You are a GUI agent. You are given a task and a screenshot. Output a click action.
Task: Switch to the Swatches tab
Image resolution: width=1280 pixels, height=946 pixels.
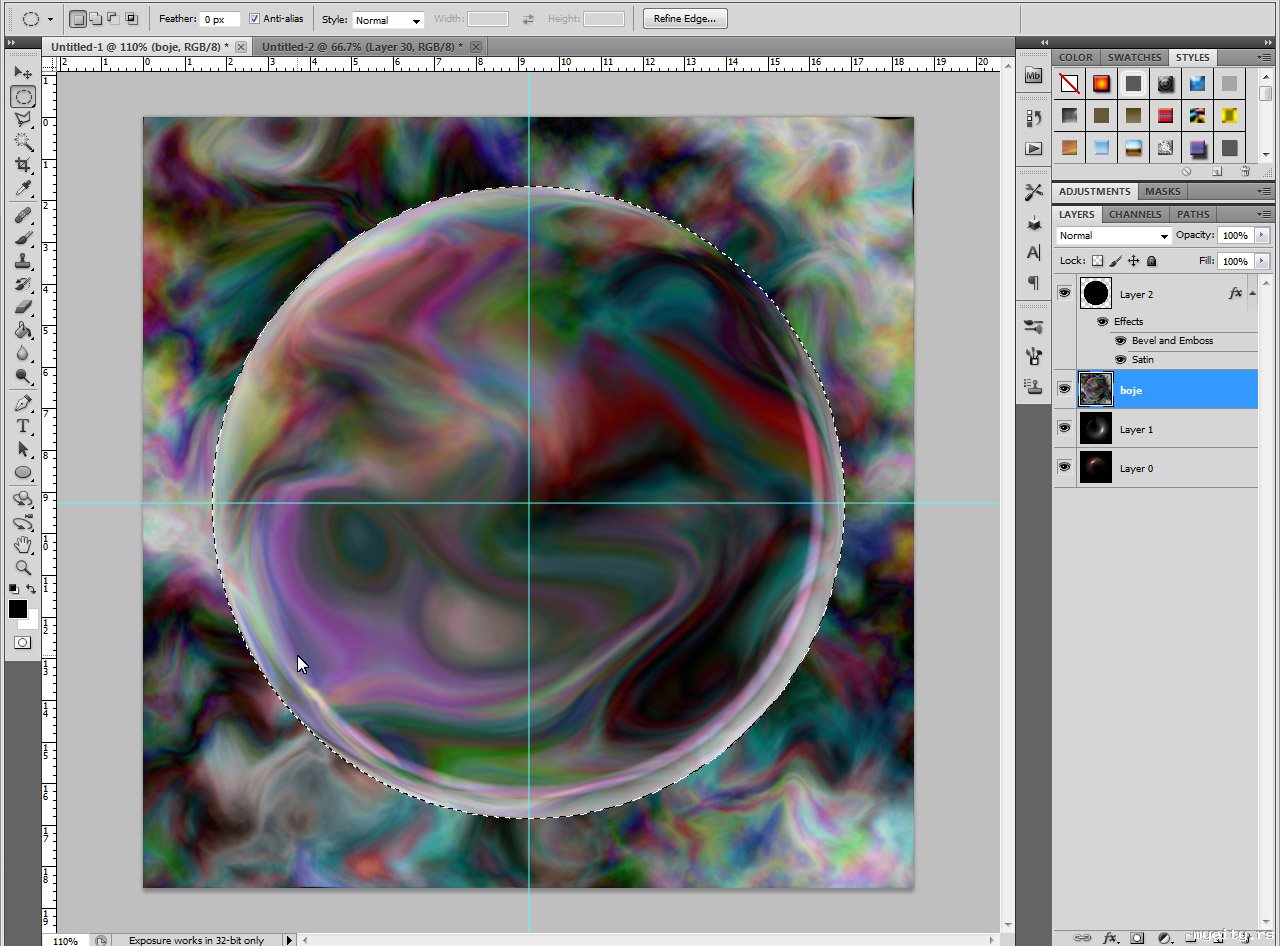coord(1135,58)
